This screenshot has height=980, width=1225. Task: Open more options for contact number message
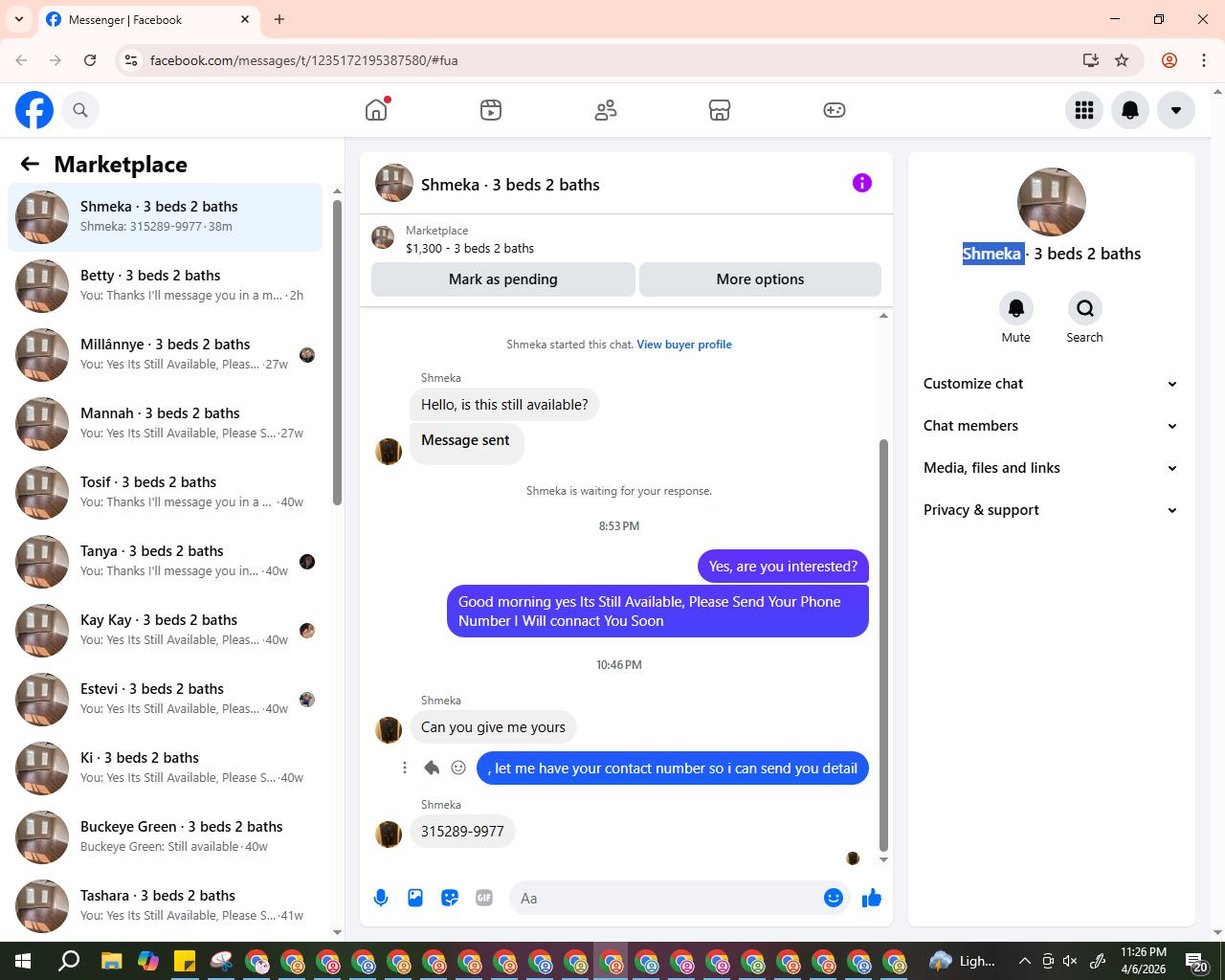(x=405, y=768)
